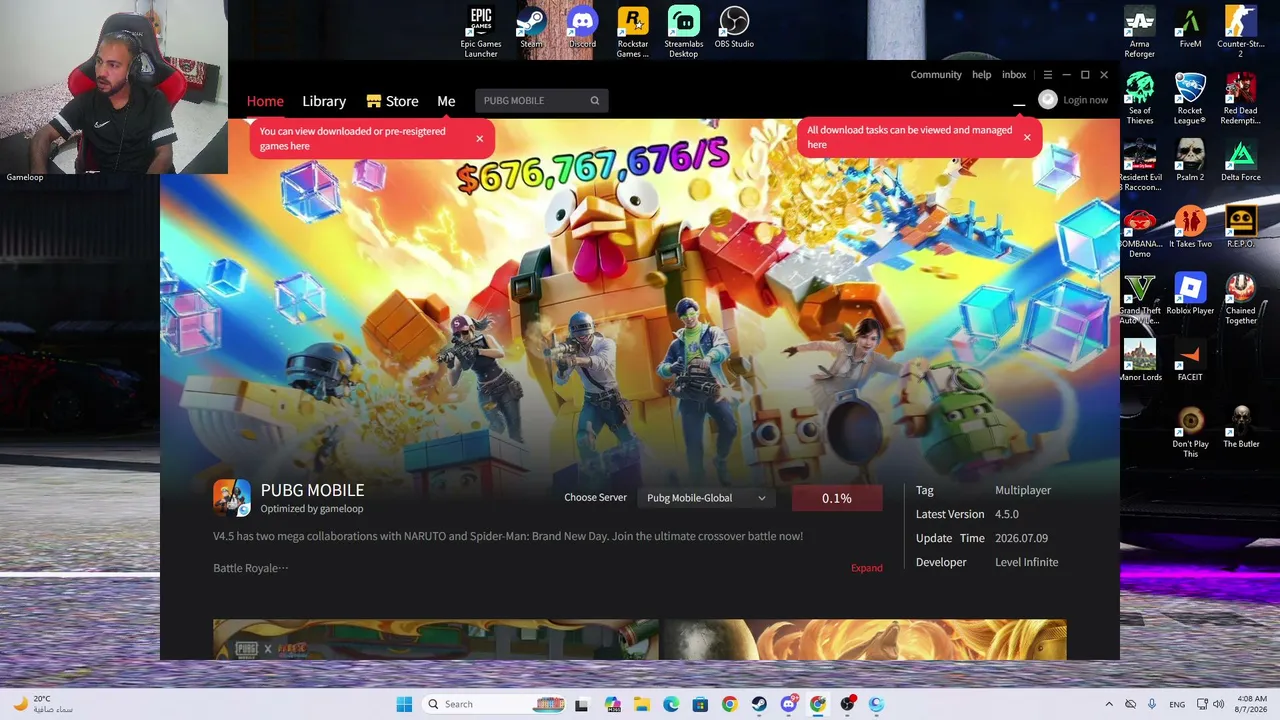Go to the Me tab
This screenshot has height=720, width=1280.
[446, 101]
